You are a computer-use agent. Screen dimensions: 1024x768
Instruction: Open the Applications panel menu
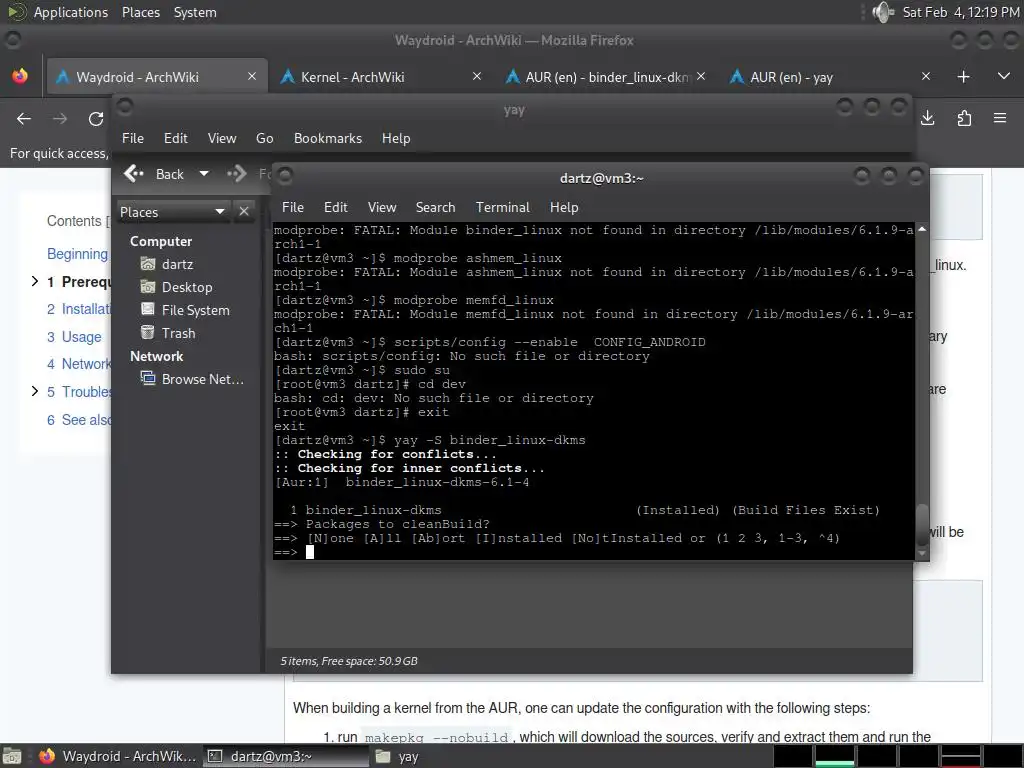coord(71,12)
